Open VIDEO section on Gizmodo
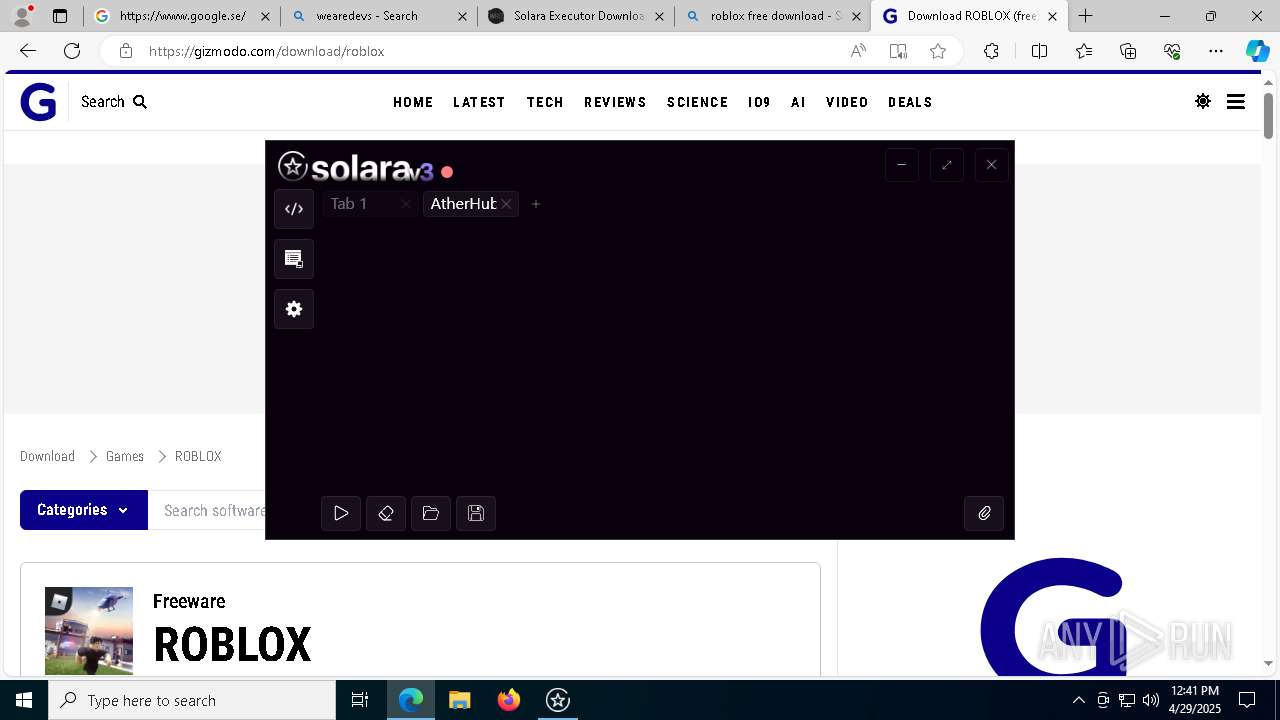The image size is (1280, 720). click(847, 102)
